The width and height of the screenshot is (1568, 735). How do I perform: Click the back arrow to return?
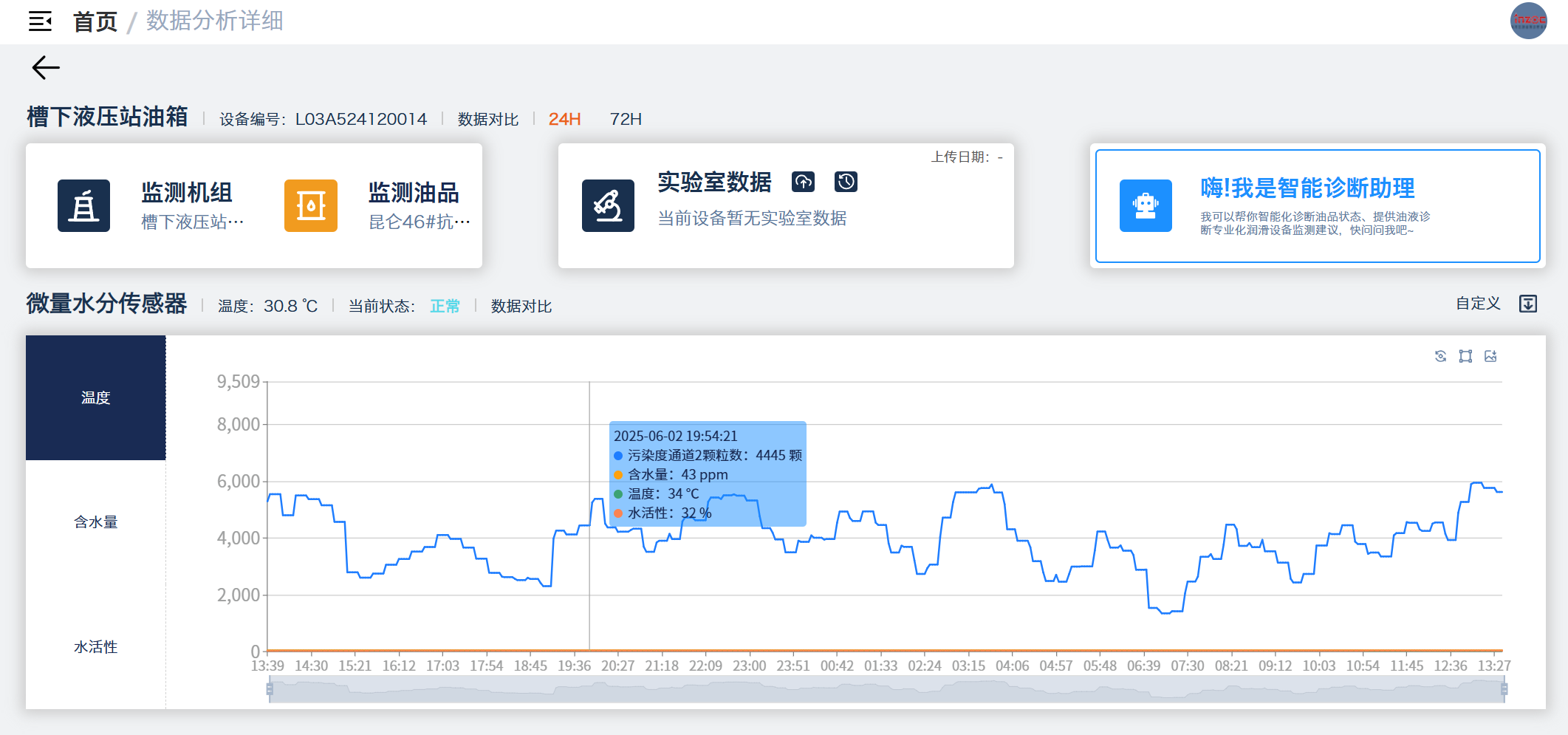(x=46, y=67)
